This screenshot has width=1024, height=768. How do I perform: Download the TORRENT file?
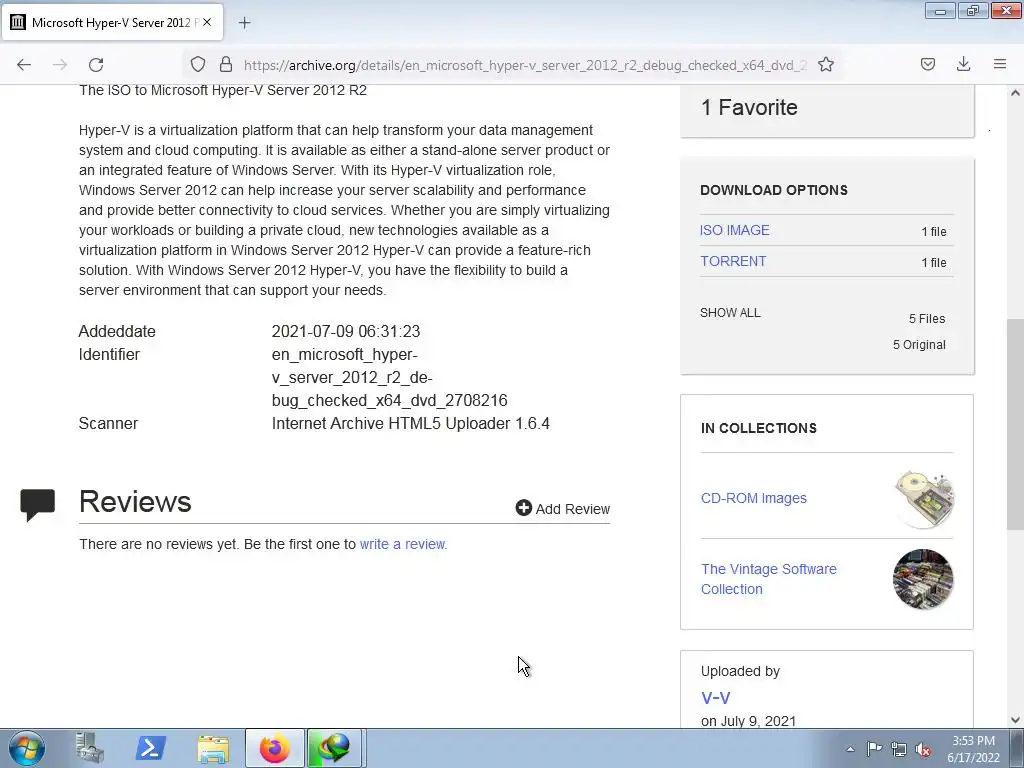pos(733,261)
